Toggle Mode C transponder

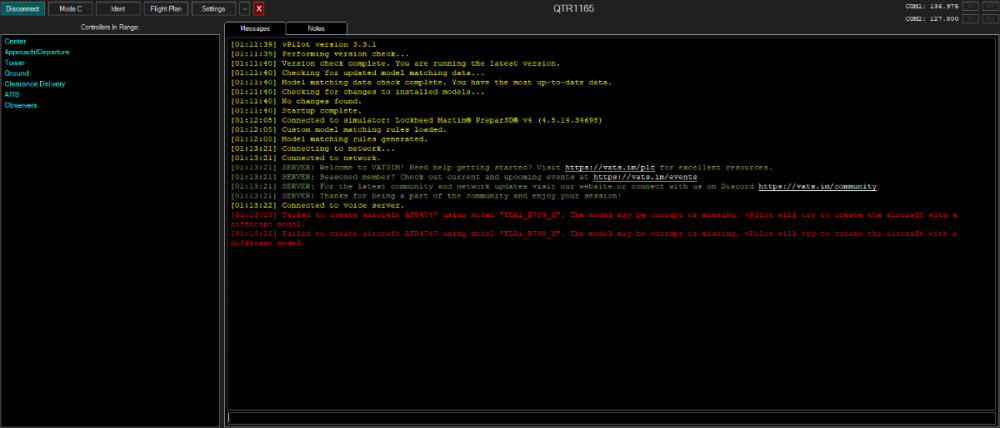69,8
